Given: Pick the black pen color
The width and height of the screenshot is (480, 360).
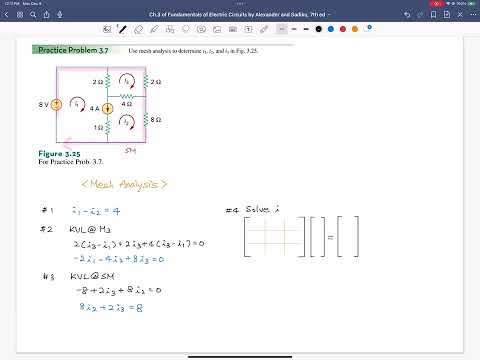Looking at the screenshot, I should click(x=319, y=29).
